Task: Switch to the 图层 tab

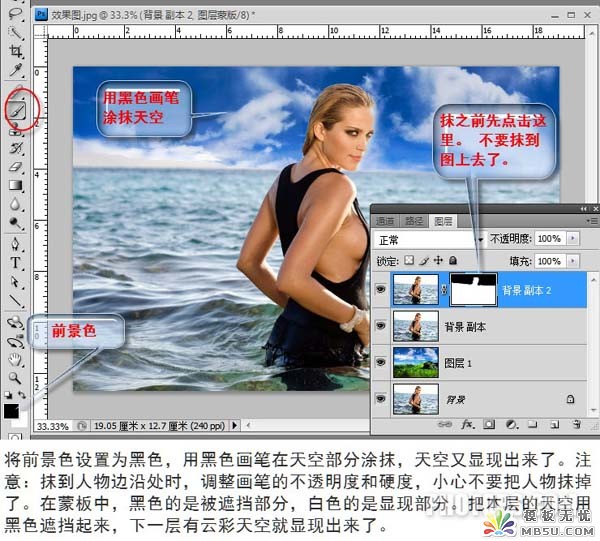Action: 443,221
